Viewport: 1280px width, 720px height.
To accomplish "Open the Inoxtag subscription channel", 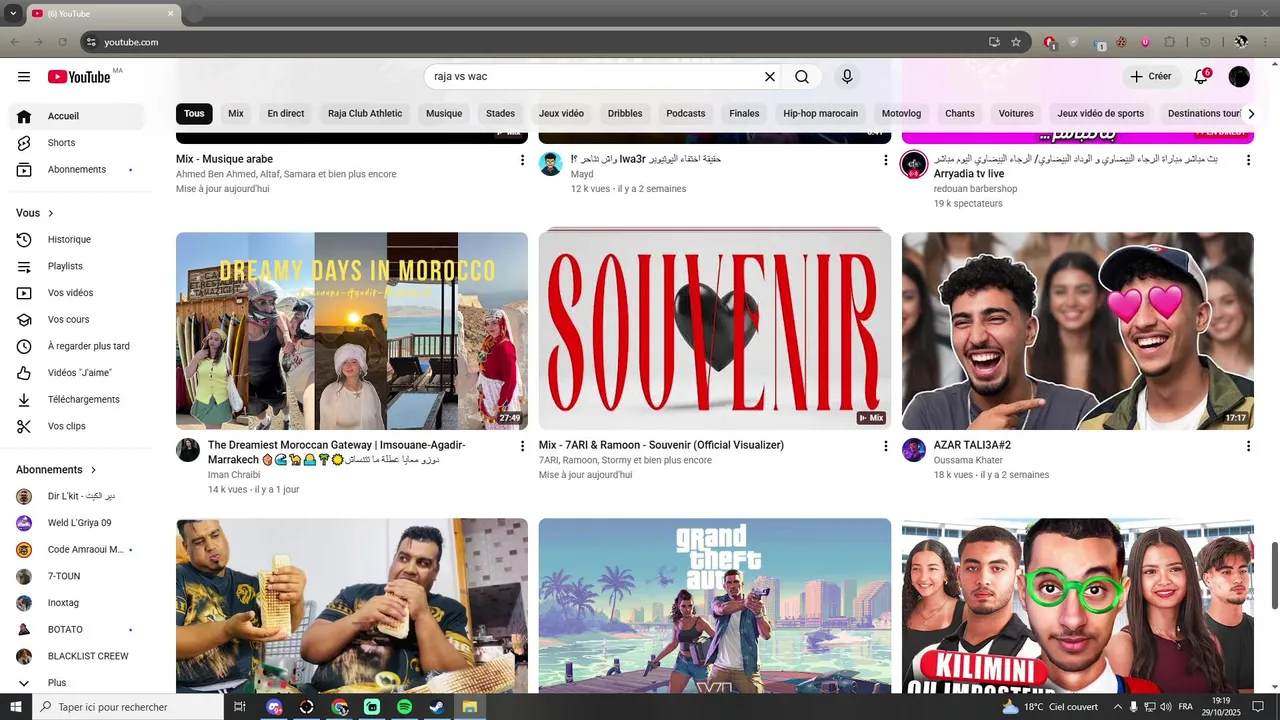I will 76,603.
